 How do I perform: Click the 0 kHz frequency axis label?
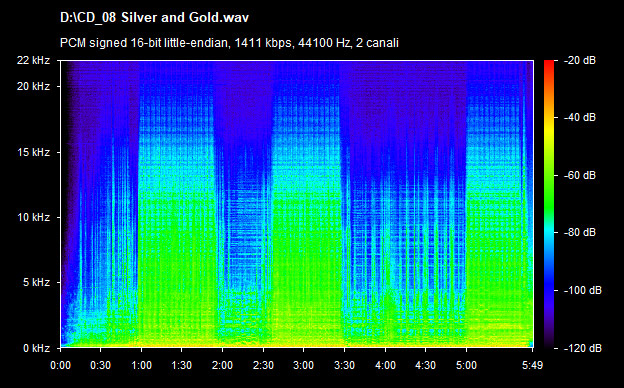[x=36, y=348]
